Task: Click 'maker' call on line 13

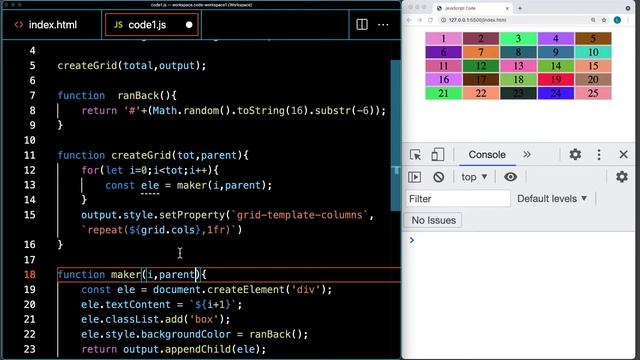Action: tap(191, 185)
